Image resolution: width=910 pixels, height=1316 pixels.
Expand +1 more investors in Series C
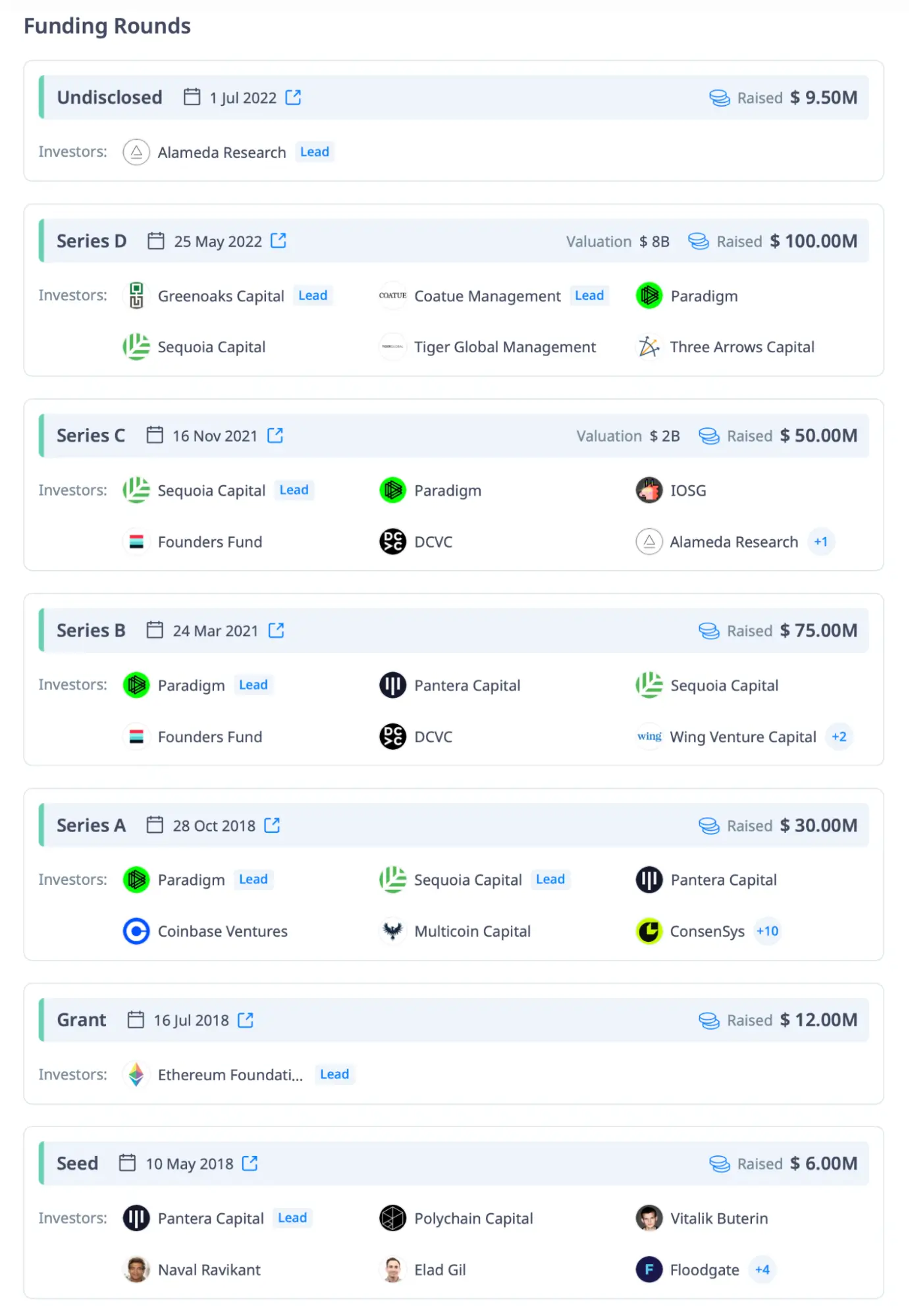pos(820,542)
